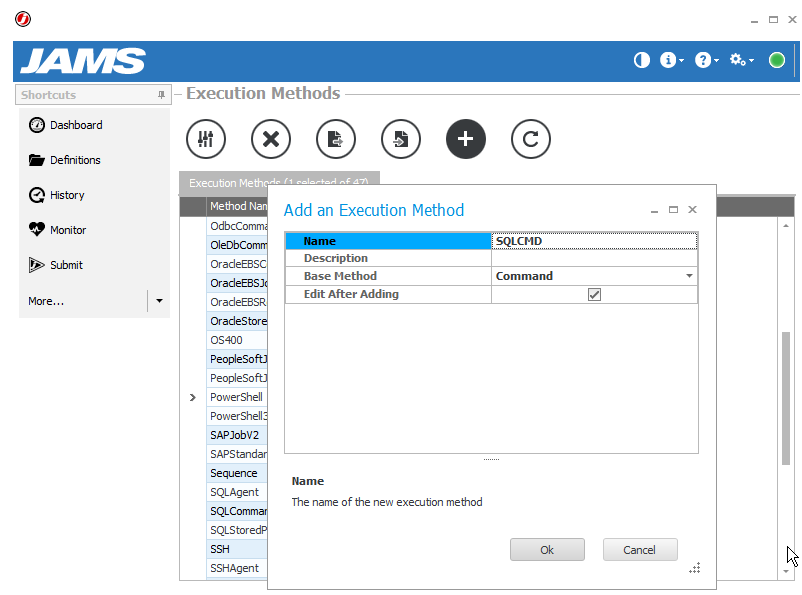
Task: Click the Name property label row
Action: 388,241
